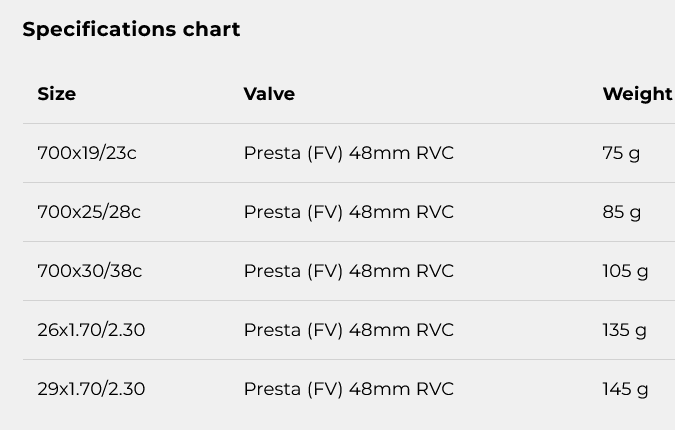Click the valve text in 700x30/38c row
675x430 pixels.
coord(349,272)
